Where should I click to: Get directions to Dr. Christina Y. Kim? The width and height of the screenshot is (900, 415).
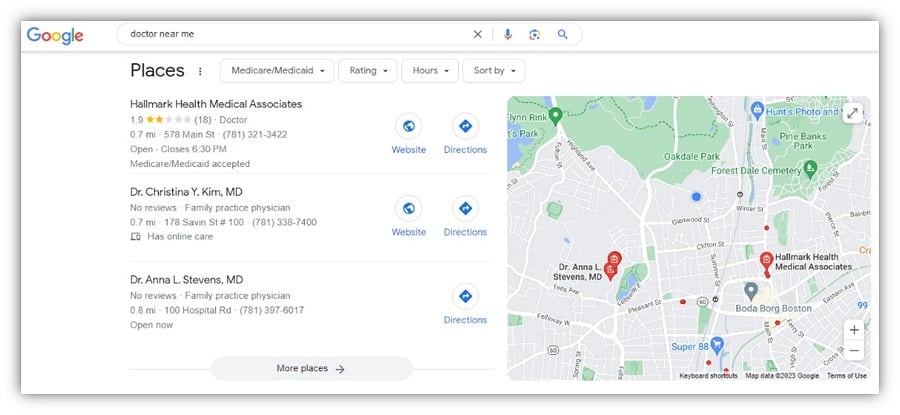point(465,208)
